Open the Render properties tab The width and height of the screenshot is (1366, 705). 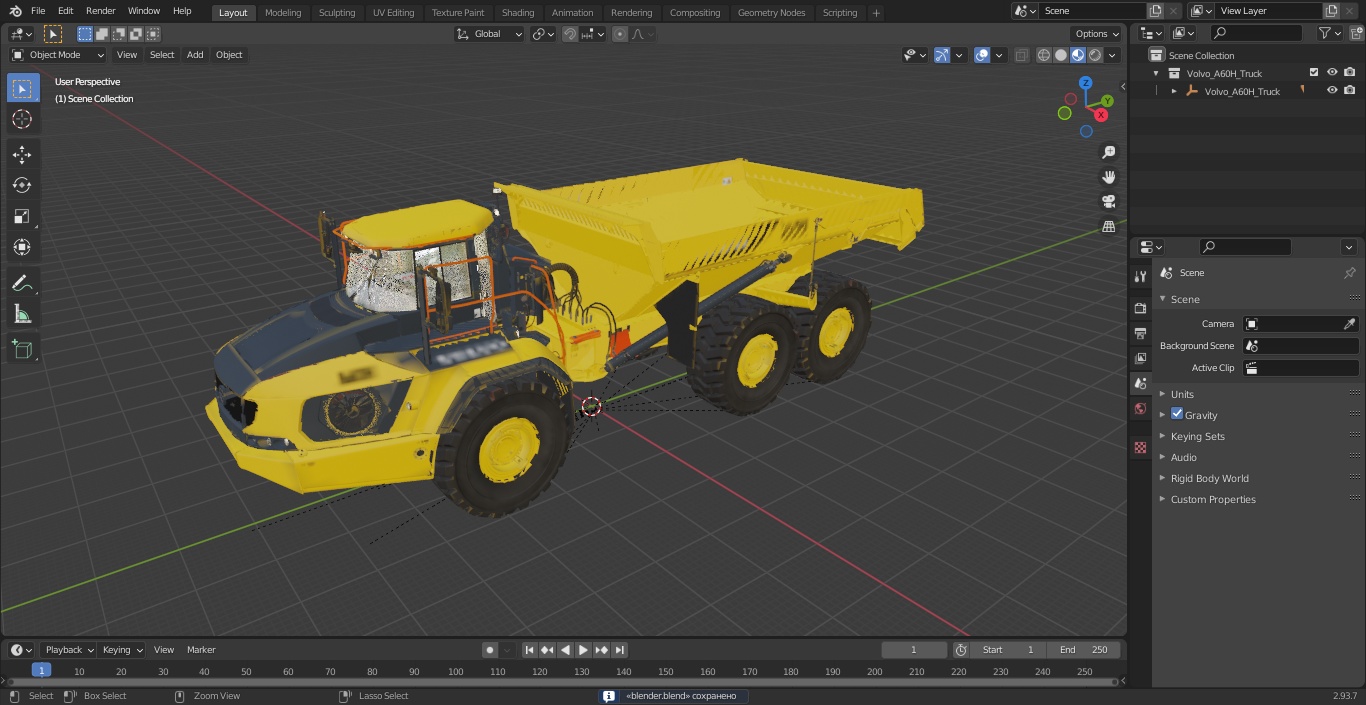click(1140, 308)
